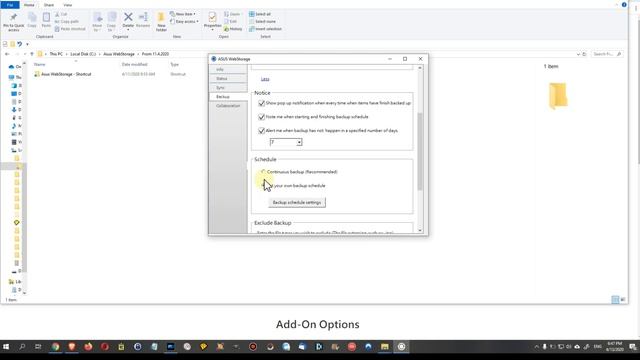Image resolution: width=640 pixels, height=360 pixels.
Task: Click the Rename ribbon icon
Action: coord(143,20)
